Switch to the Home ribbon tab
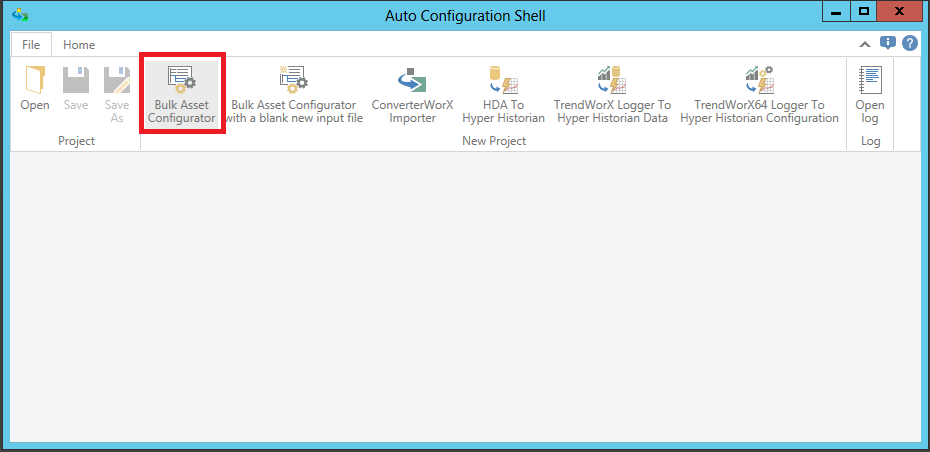Screen dimensions: 930x452 coord(79,45)
